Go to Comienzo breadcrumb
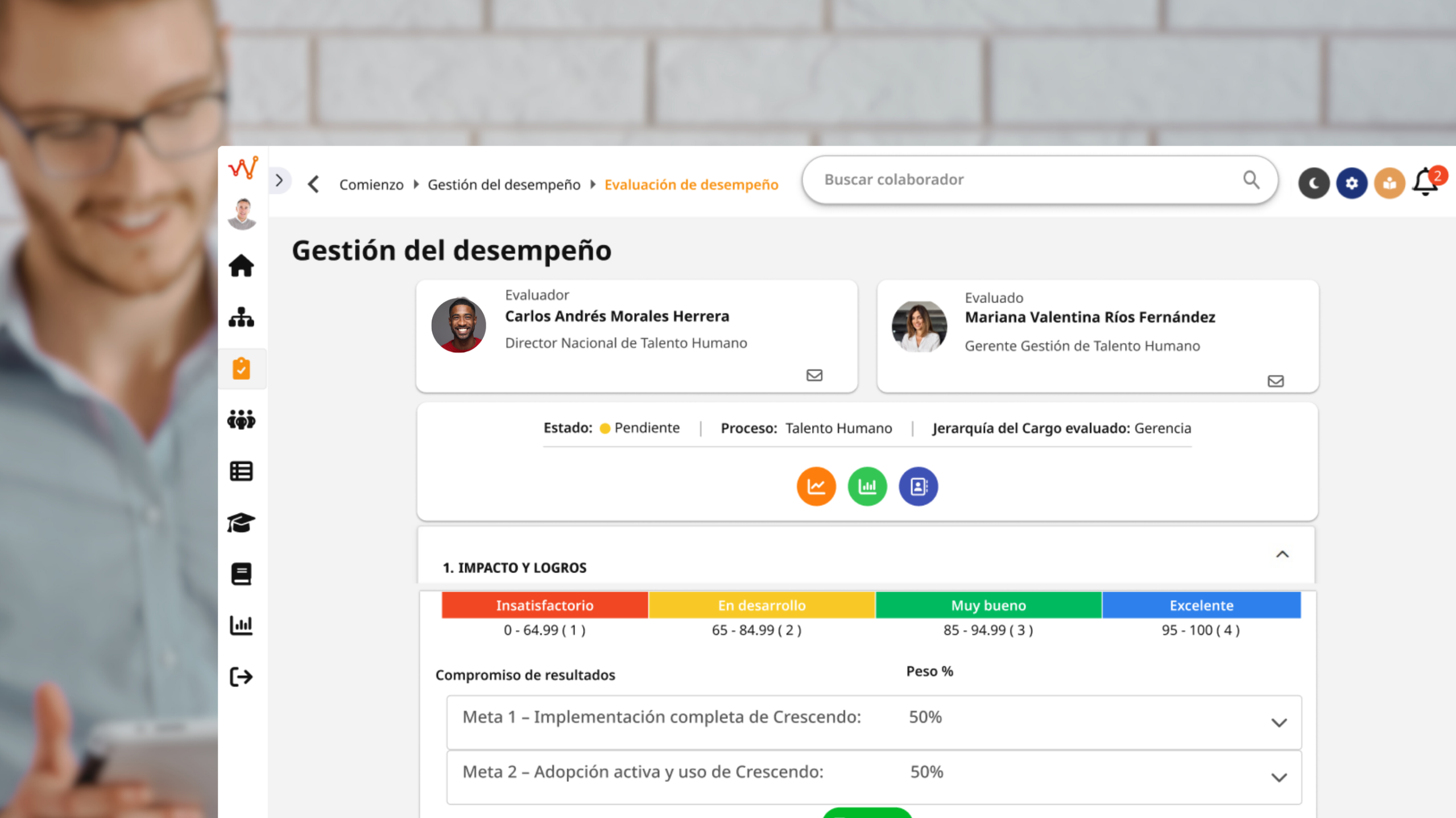The height and width of the screenshot is (818, 1456). click(371, 185)
